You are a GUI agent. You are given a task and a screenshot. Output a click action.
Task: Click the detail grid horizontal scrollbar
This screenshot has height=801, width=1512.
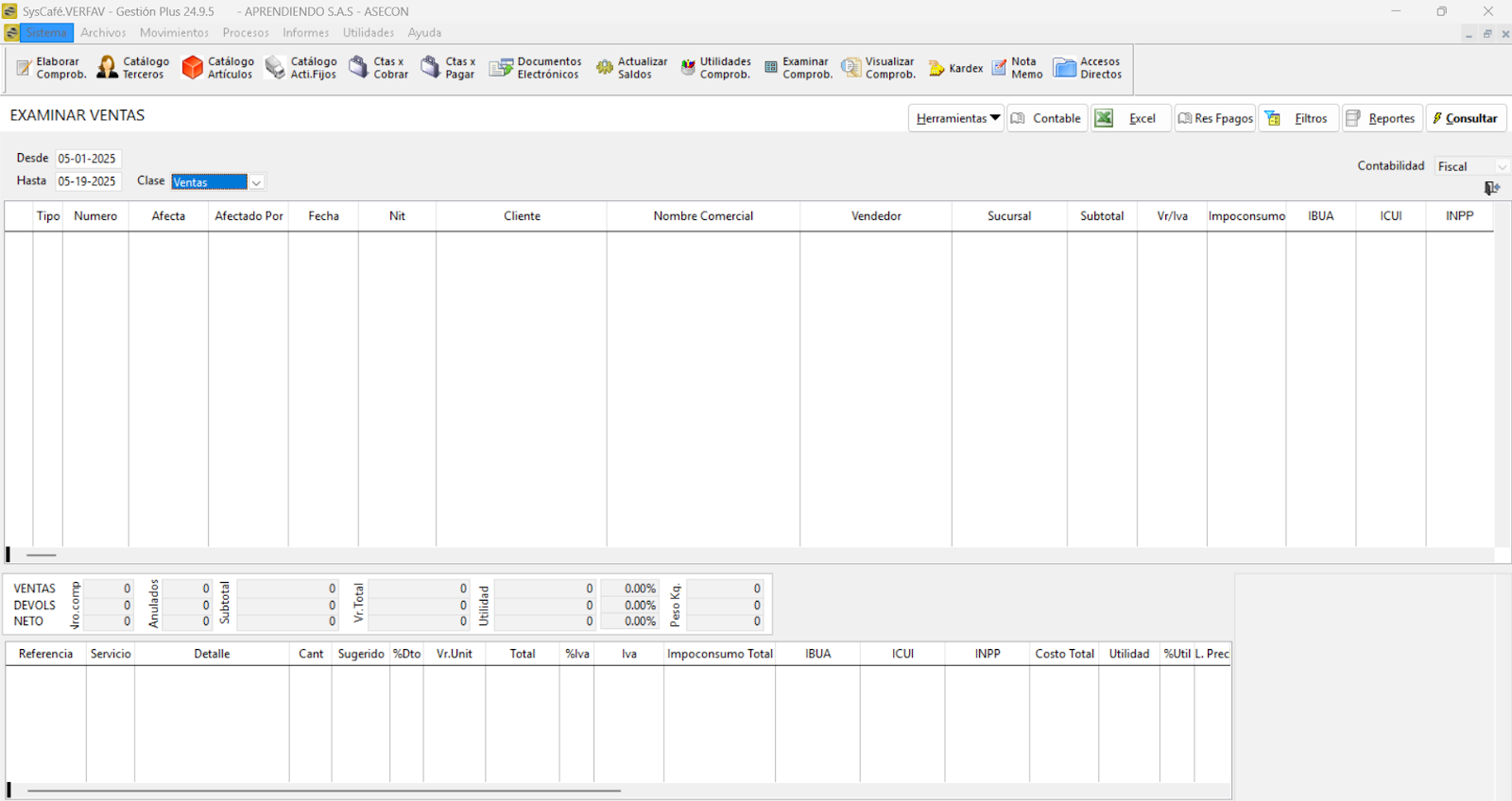pos(323,791)
